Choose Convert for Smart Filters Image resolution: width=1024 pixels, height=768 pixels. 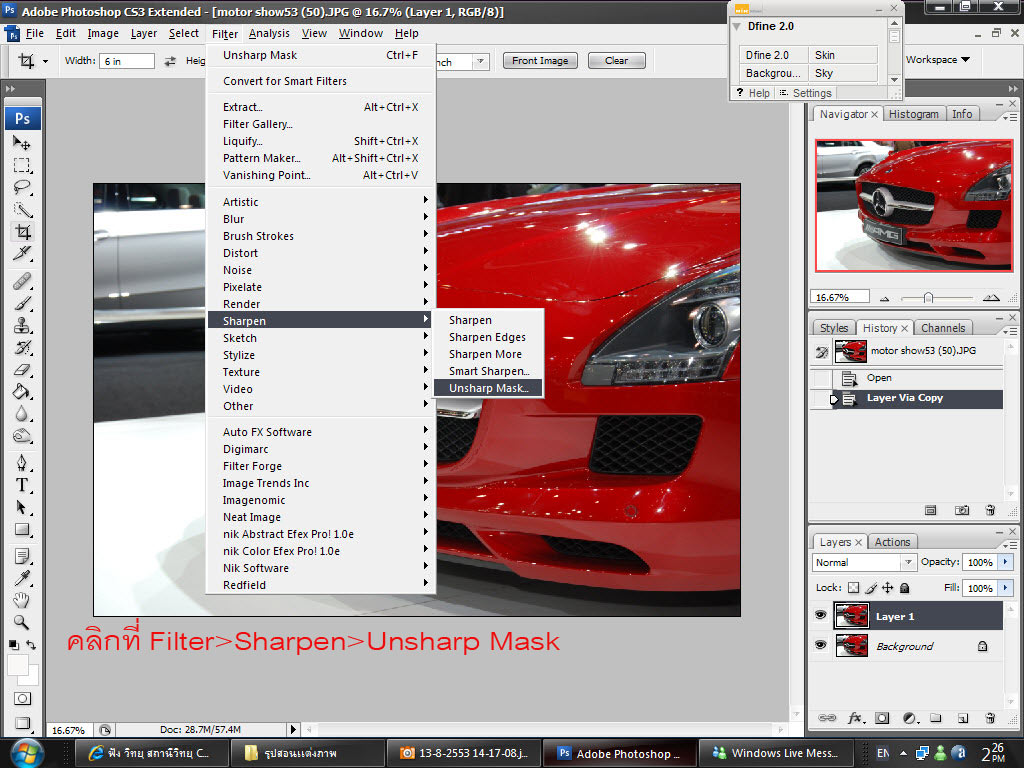pyautogui.click(x=321, y=81)
